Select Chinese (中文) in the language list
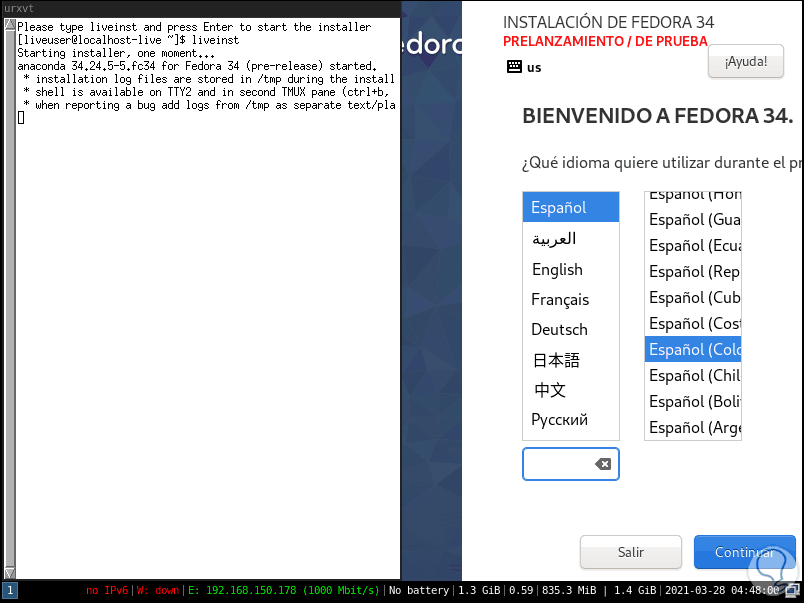The width and height of the screenshot is (804, 603). (x=571, y=390)
